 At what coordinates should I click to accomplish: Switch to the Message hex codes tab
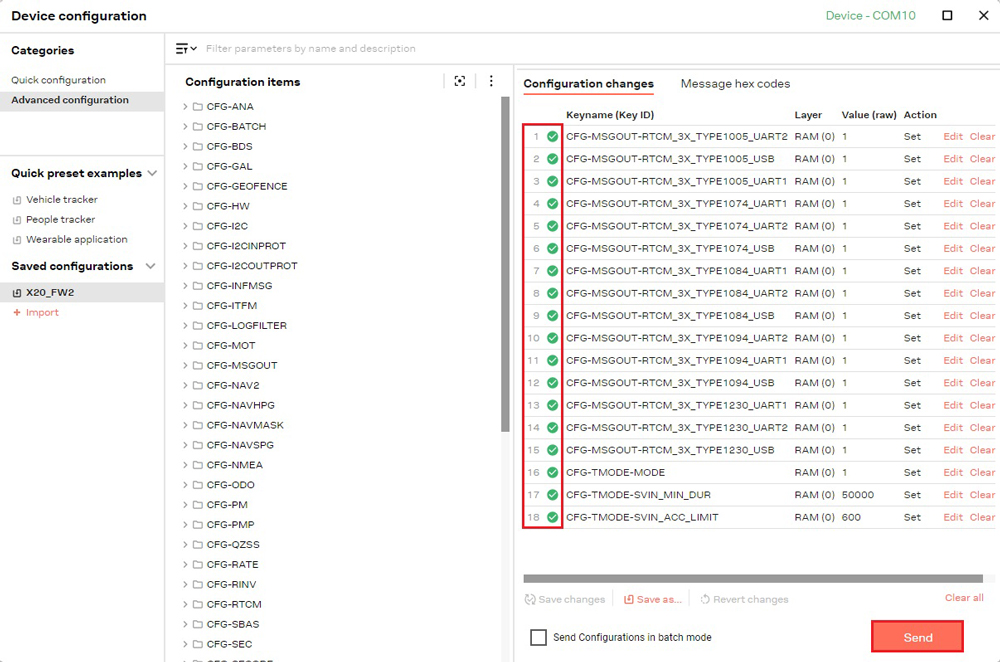(x=735, y=84)
